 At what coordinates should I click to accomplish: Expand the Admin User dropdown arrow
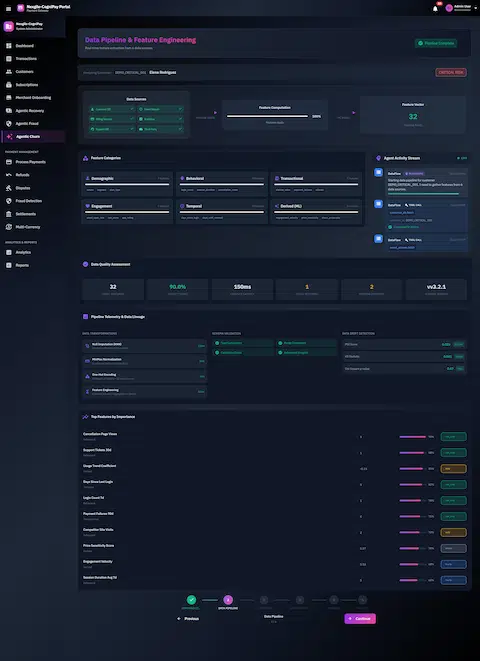[x=474, y=8]
